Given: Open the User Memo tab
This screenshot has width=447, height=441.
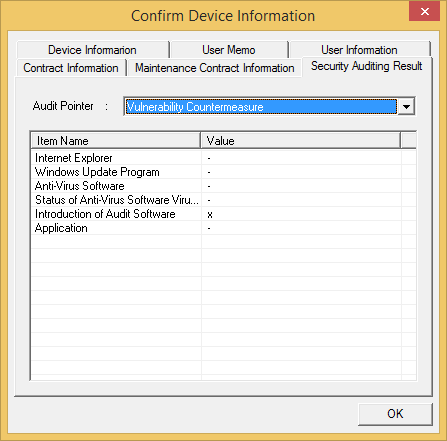Looking at the screenshot, I should point(229,50).
